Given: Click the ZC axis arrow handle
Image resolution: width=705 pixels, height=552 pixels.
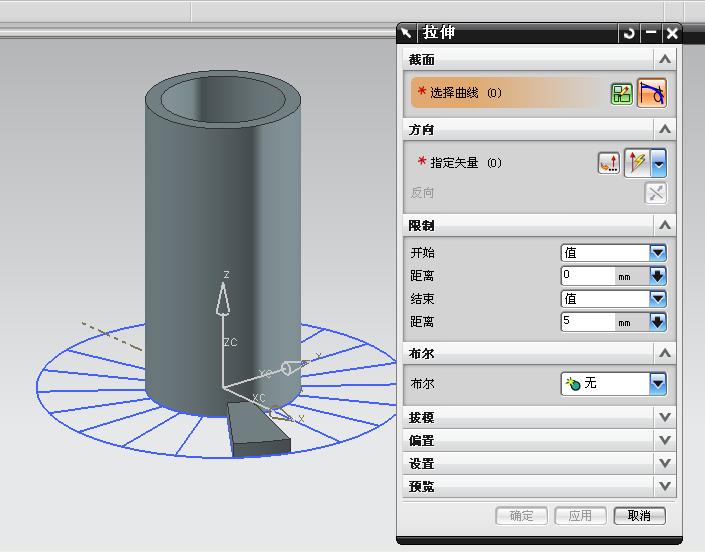Looking at the screenshot, I should point(223,299).
